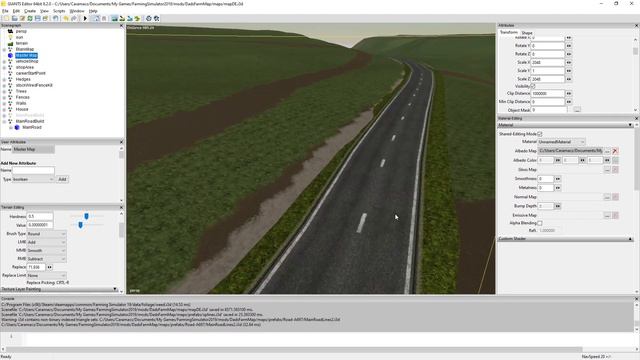Screen dimensions: 640x360
Task: Expand the Texture Layer Painting section
Action: (x=115, y=289)
